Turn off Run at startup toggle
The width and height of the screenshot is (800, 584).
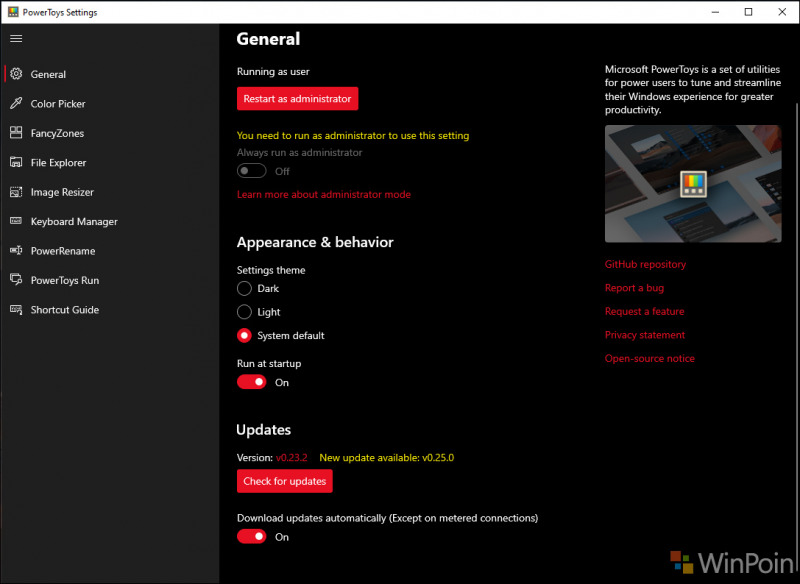(252, 382)
